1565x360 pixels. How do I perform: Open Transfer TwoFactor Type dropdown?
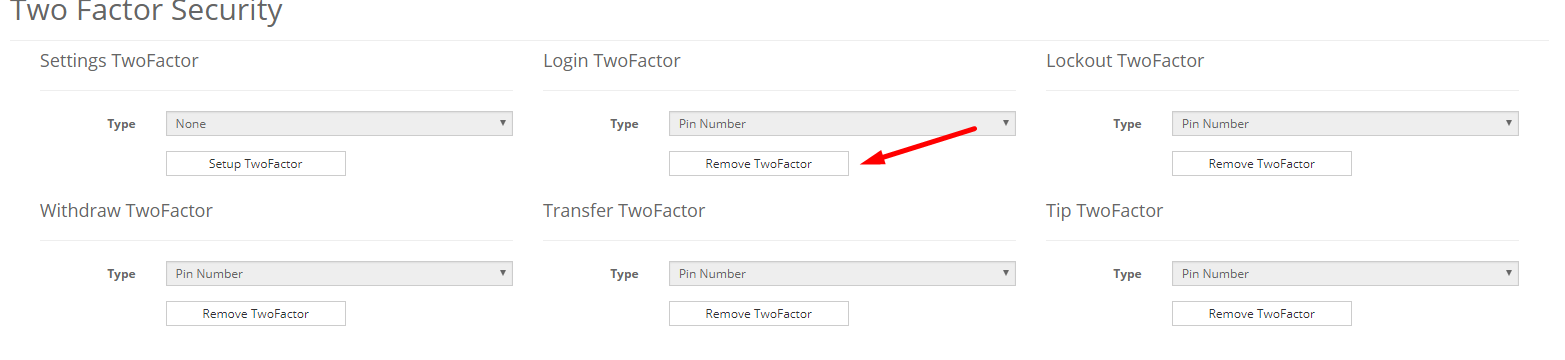(x=842, y=274)
